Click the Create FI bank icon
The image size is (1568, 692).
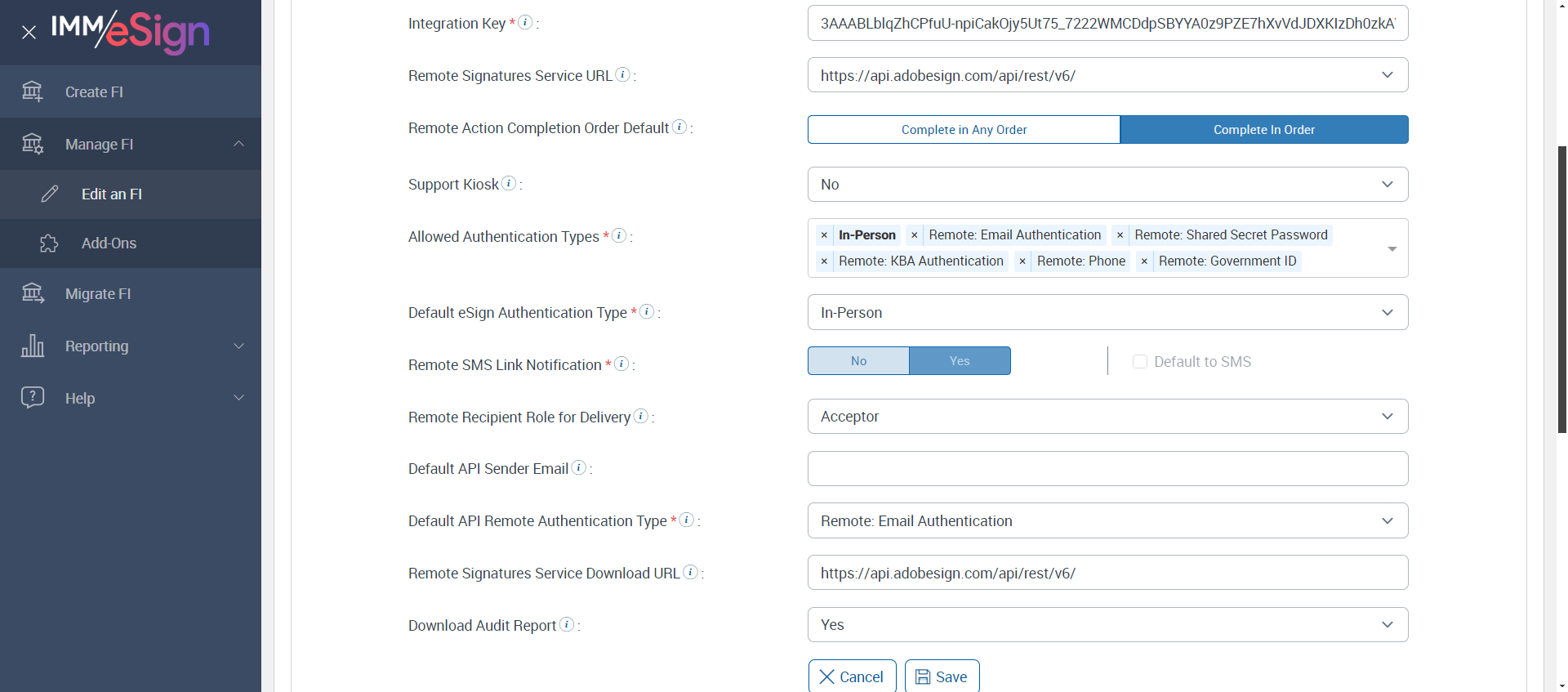32,92
